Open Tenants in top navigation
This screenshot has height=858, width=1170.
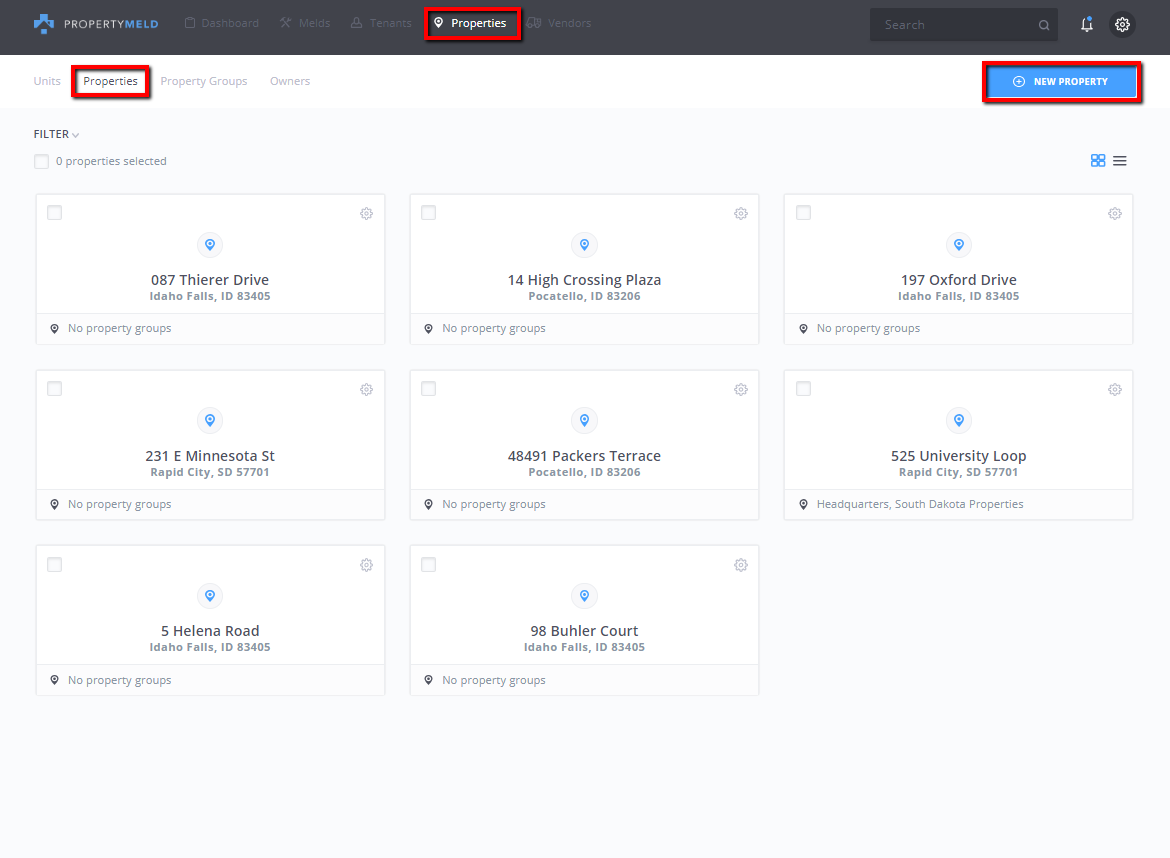(381, 23)
